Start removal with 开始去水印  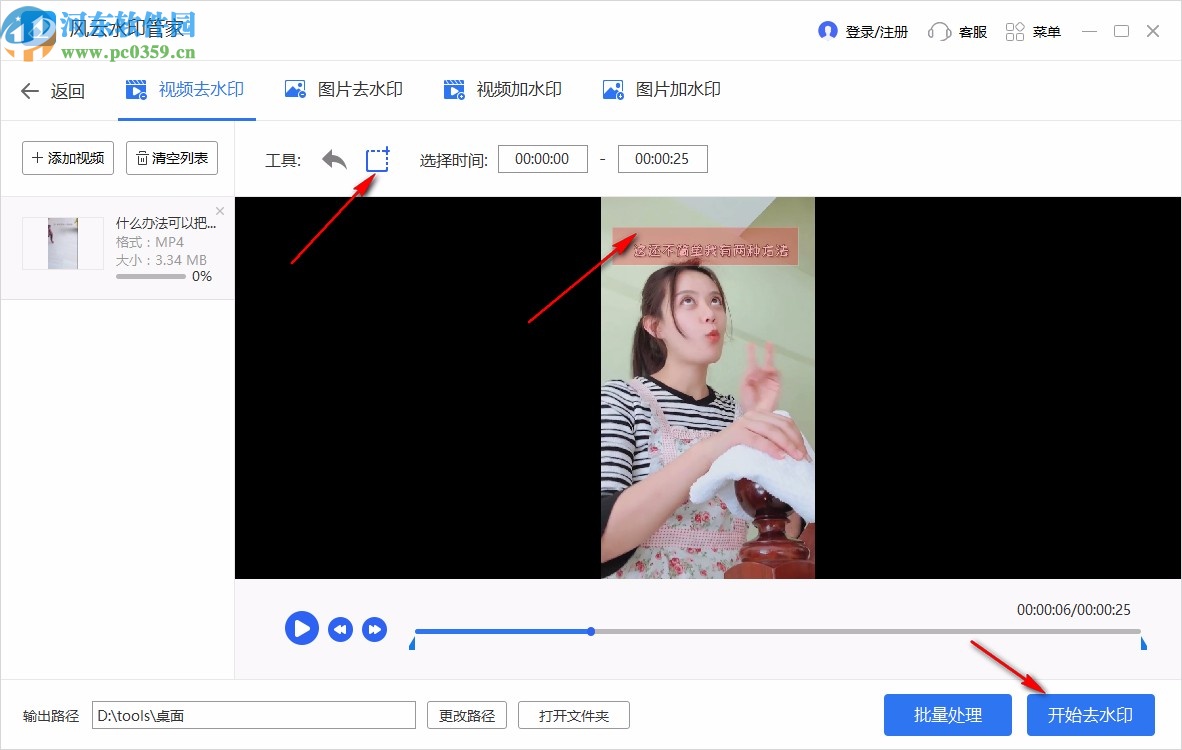[x=1090, y=714]
